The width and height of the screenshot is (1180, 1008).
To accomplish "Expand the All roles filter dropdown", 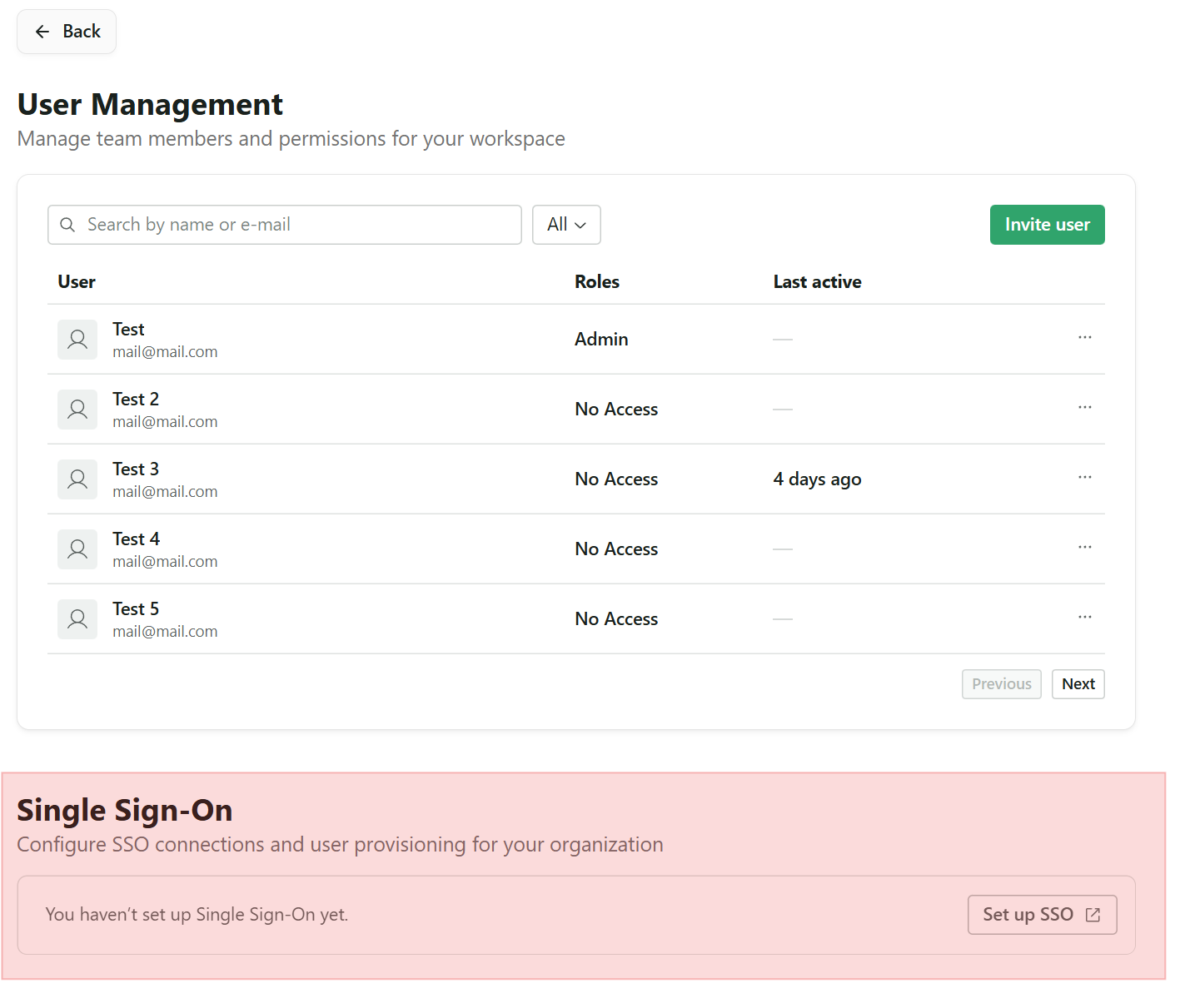I will point(566,225).
